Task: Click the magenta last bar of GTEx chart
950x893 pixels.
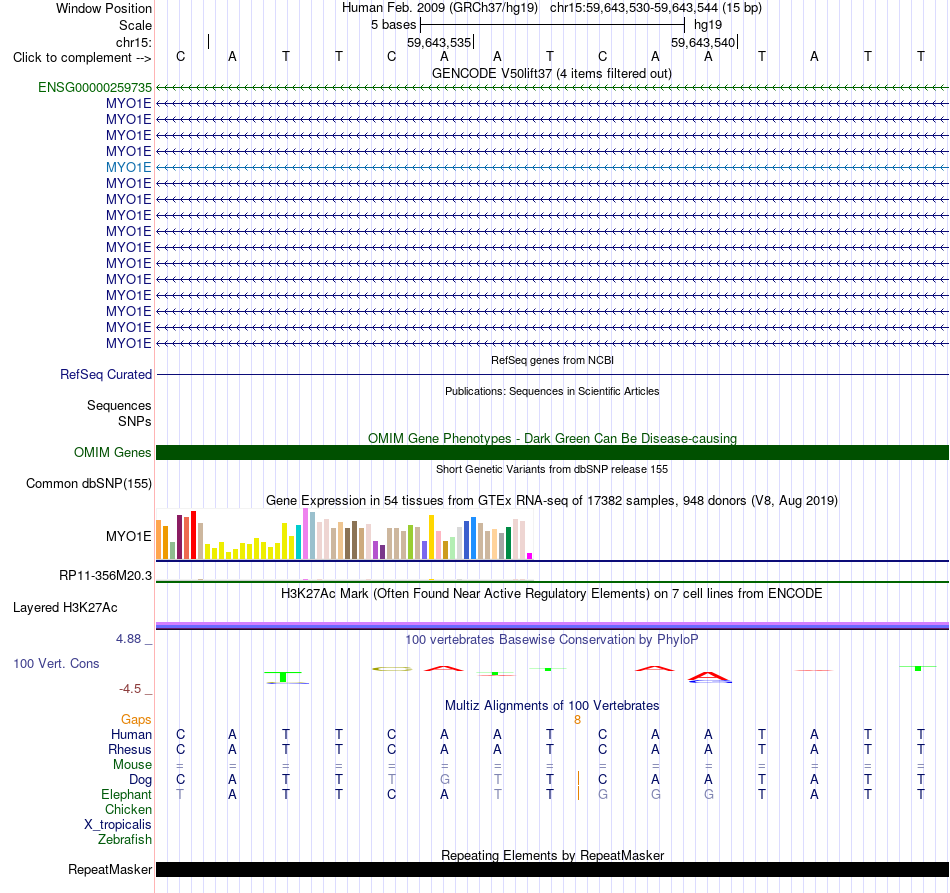Action: tap(530, 556)
